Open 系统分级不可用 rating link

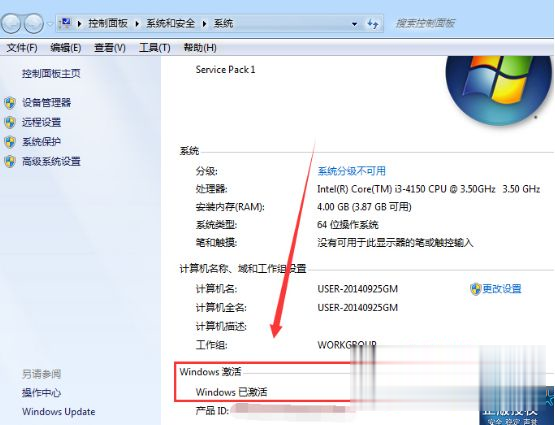(x=351, y=171)
